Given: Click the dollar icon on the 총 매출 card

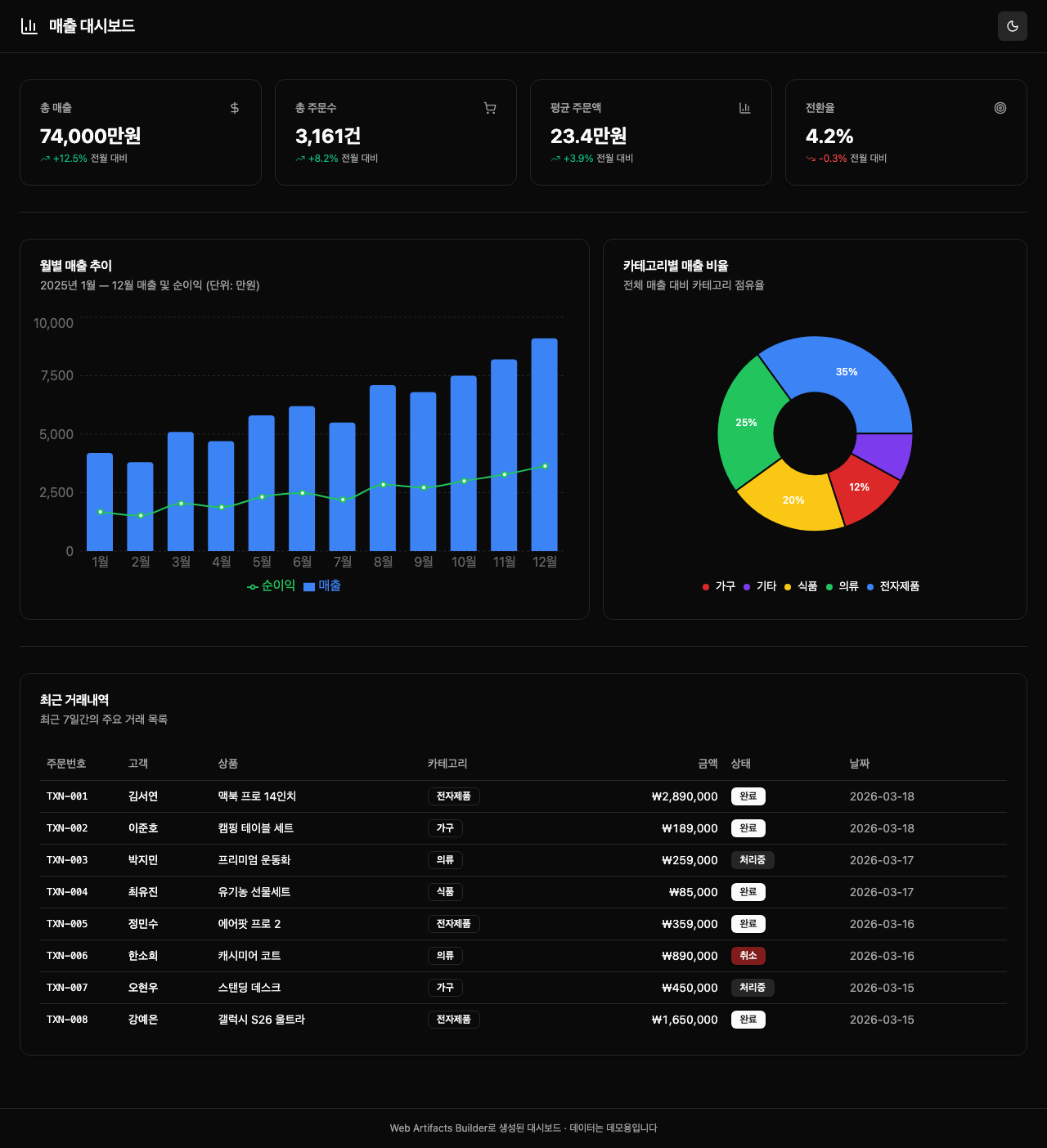Looking at the screenshot, I should (x=235, y=107).
